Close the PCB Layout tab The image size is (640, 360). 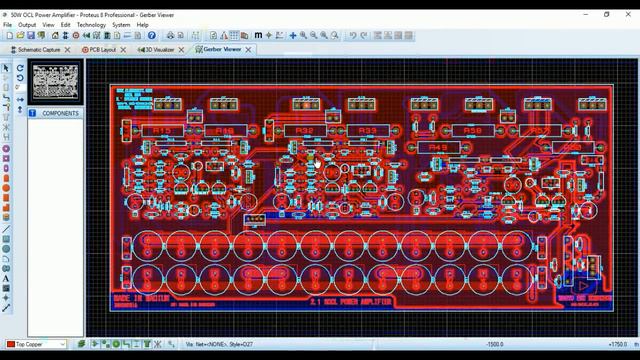[x=123, y=49]
